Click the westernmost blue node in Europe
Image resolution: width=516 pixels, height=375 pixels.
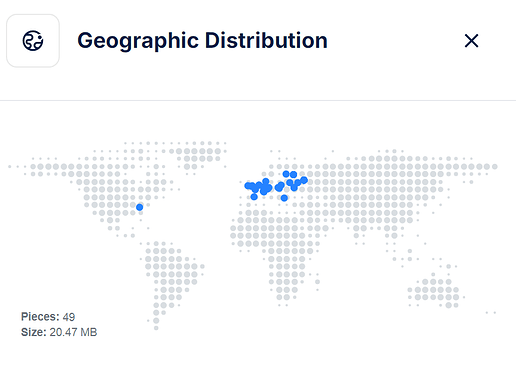coord(248,186)
